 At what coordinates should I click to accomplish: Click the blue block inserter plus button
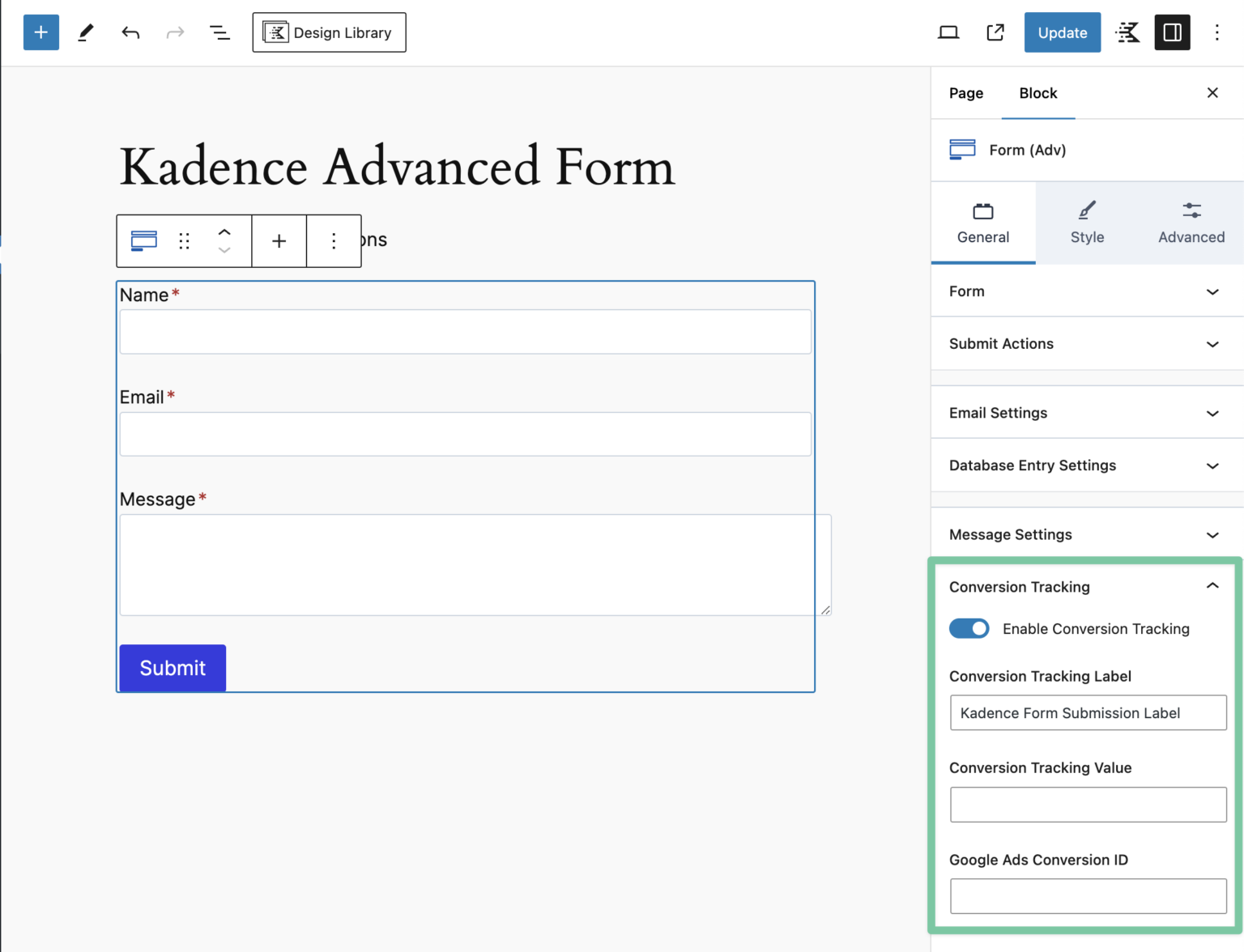[x=41, y=32]
